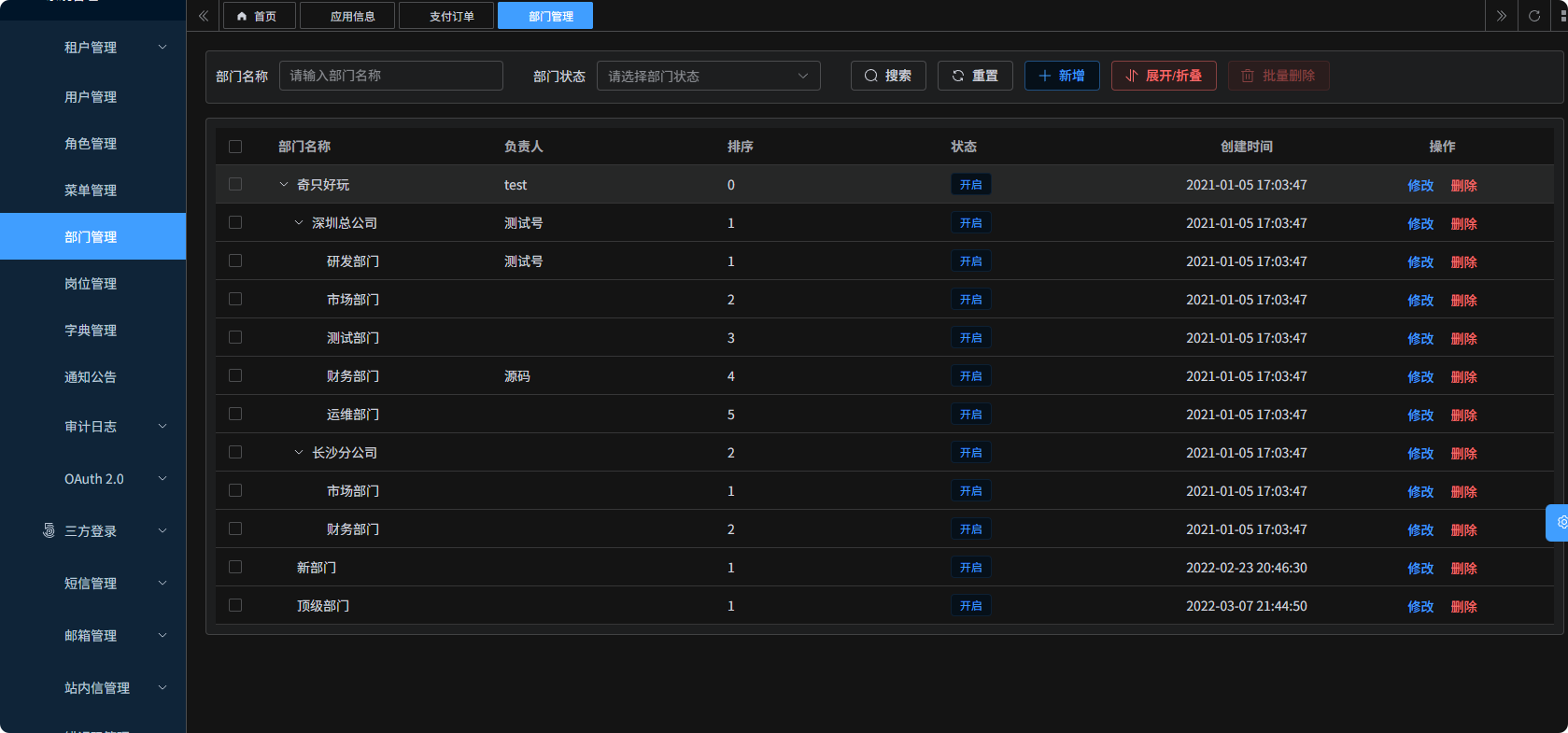Click the refresh page icon
The height and width of the screenshot is (733, 1568).
1533,16
